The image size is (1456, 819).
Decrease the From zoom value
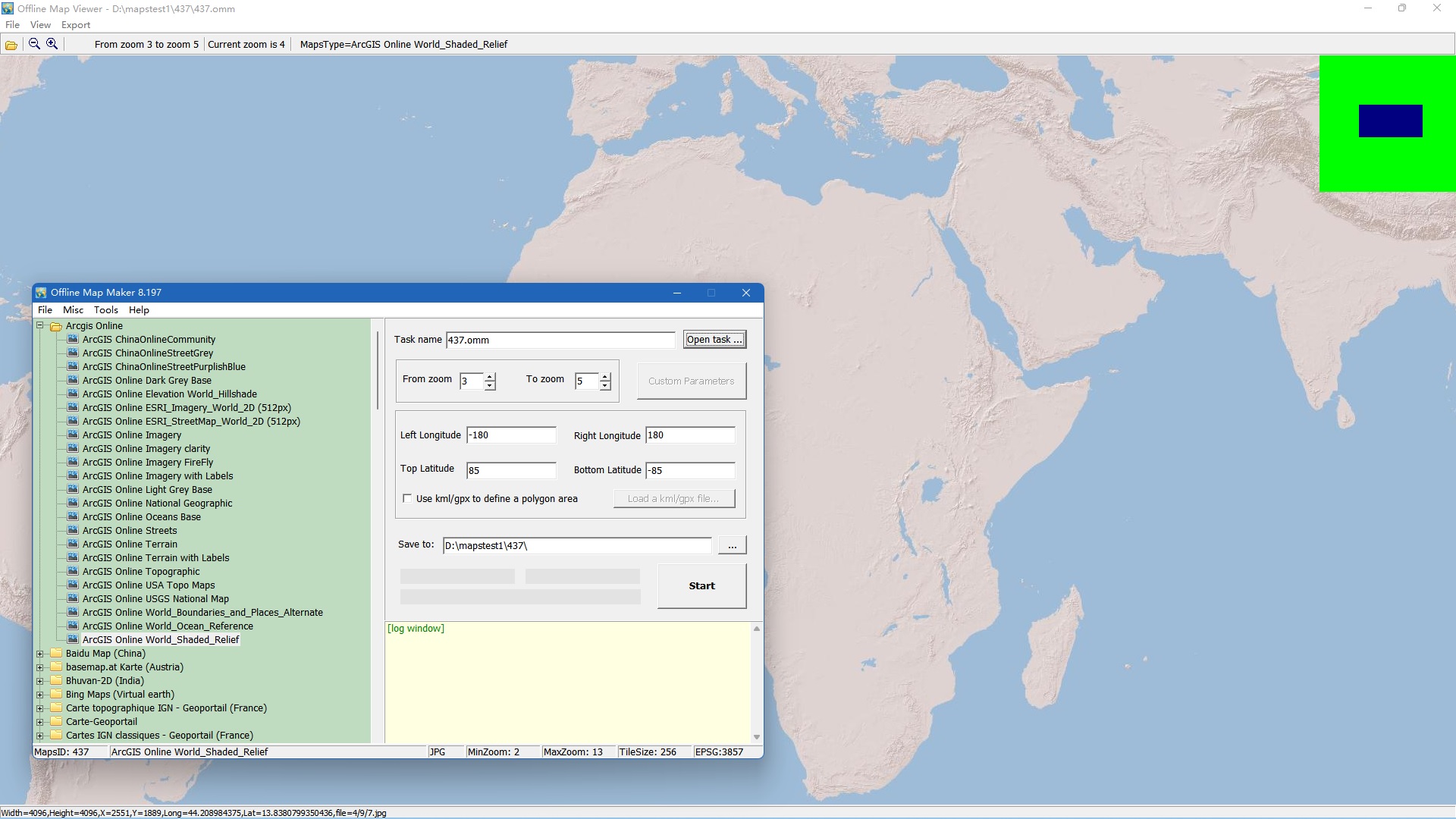[x=490, y=385]
